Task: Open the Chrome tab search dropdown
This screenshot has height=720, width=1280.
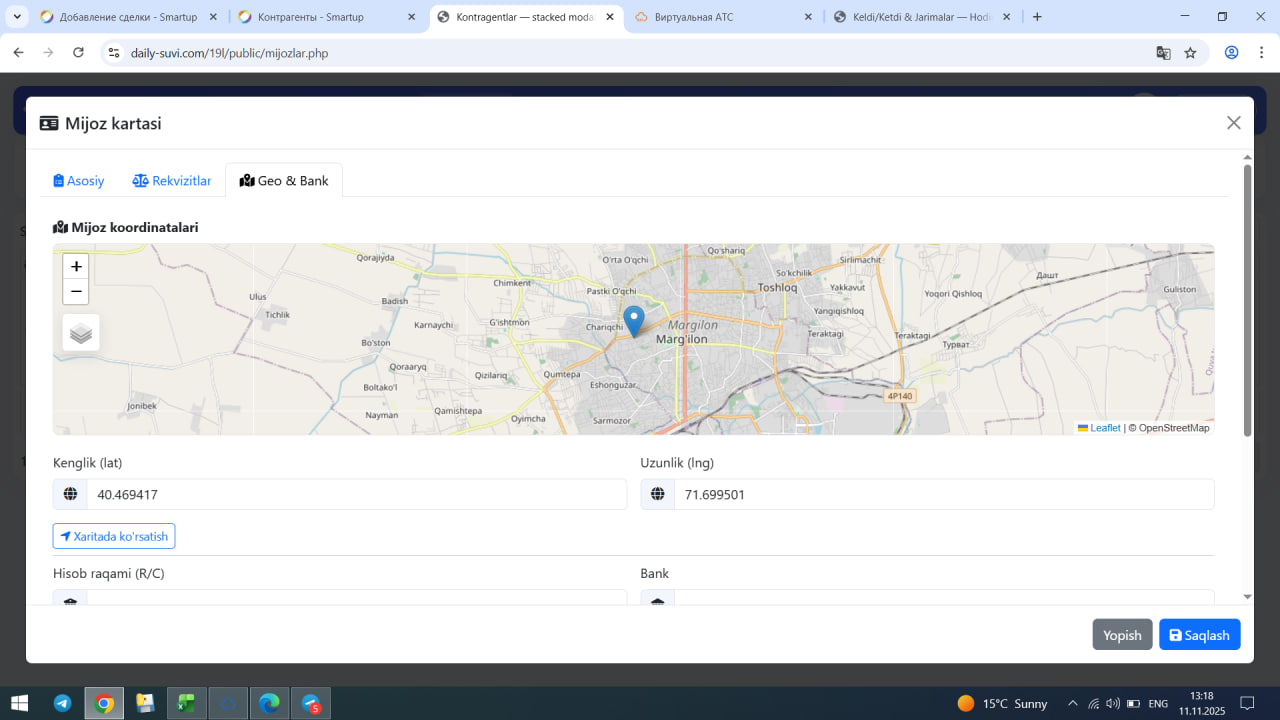Action: coord(17,17)
